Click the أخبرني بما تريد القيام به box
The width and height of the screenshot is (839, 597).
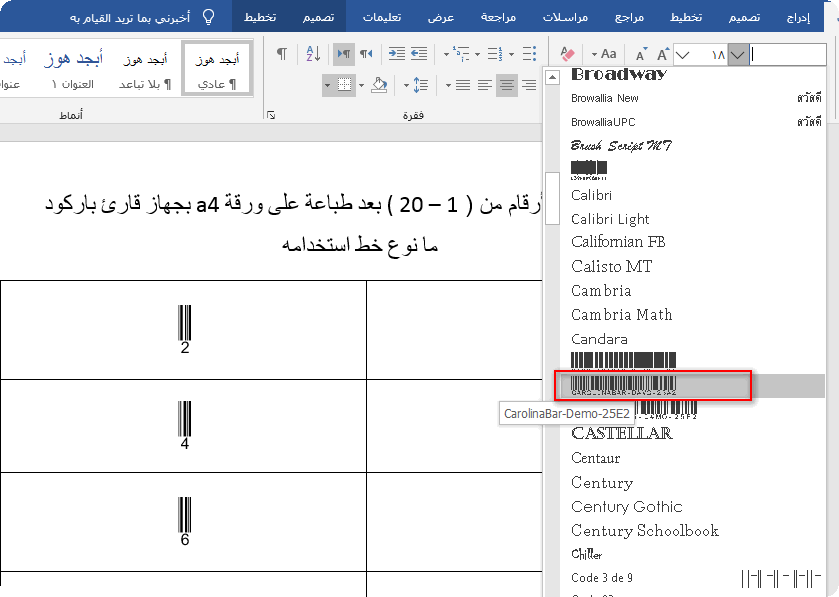click(130, 18)
